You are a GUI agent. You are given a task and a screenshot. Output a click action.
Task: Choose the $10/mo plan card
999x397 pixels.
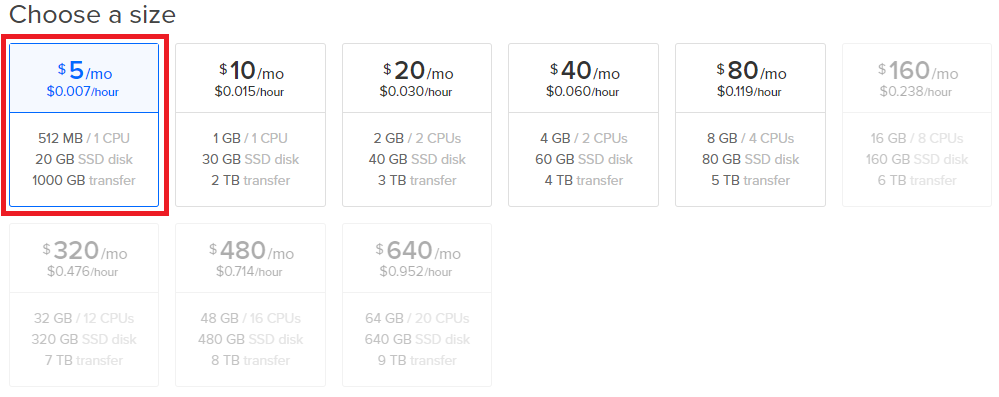click(x=250, y=125)
